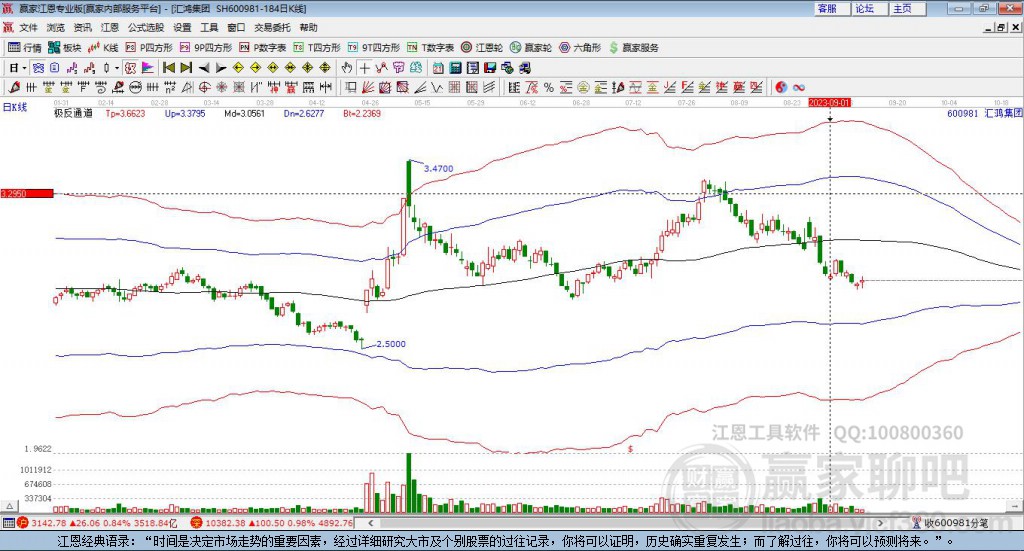Click the 主页 home page button
The image size is (1024, 551).
click(908, 8)
